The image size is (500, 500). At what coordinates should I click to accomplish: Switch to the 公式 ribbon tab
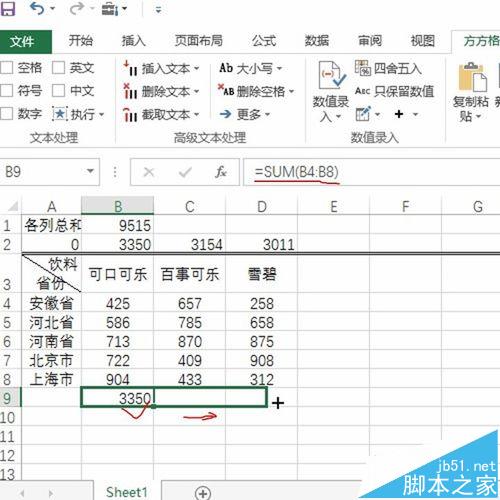[264, 41]
